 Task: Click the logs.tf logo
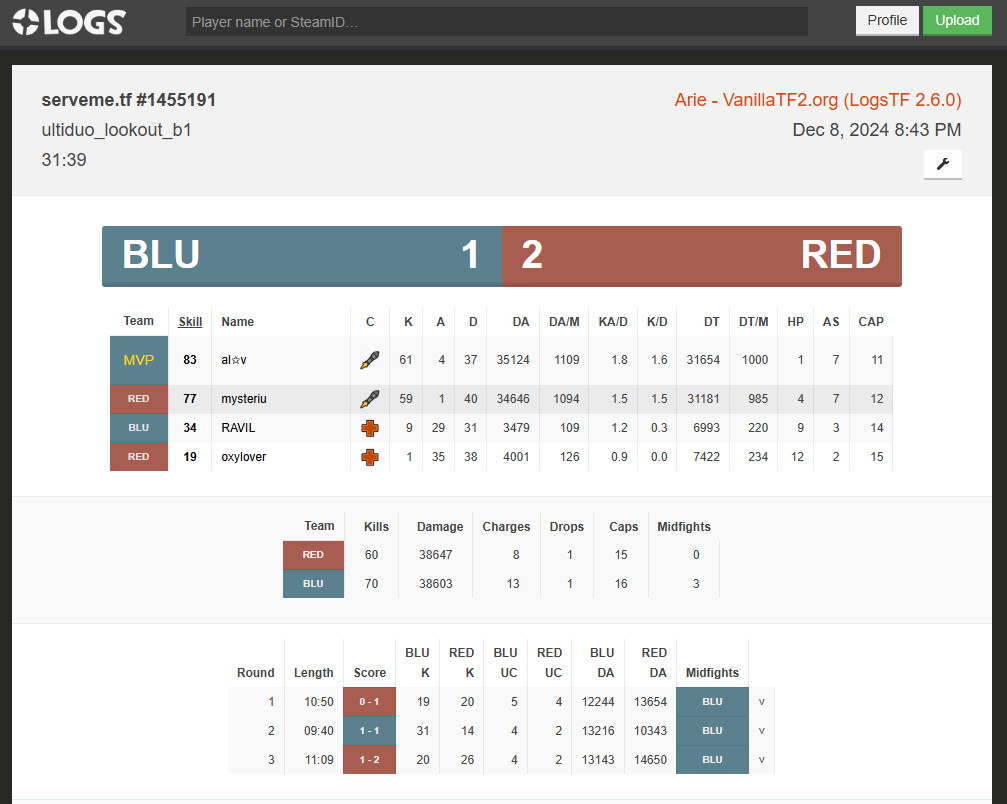coord(68,21)
